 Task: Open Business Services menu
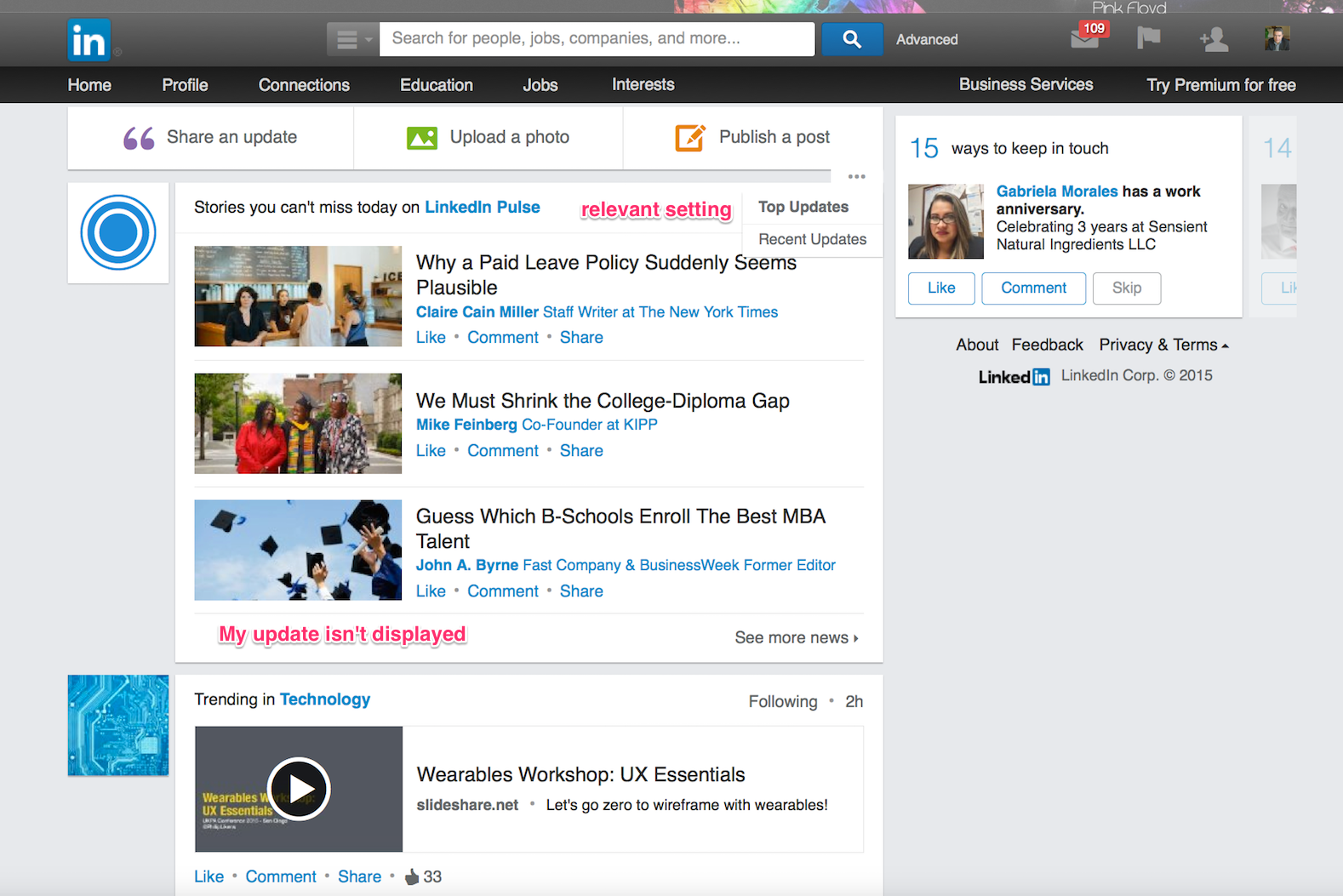[1026, 84]
